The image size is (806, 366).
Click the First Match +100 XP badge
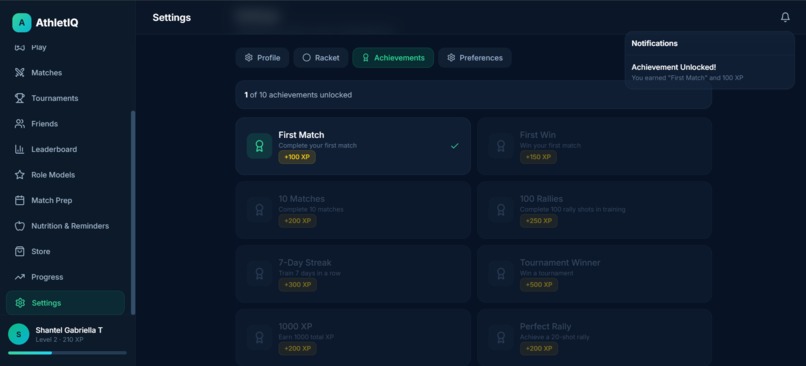(297, 157)
